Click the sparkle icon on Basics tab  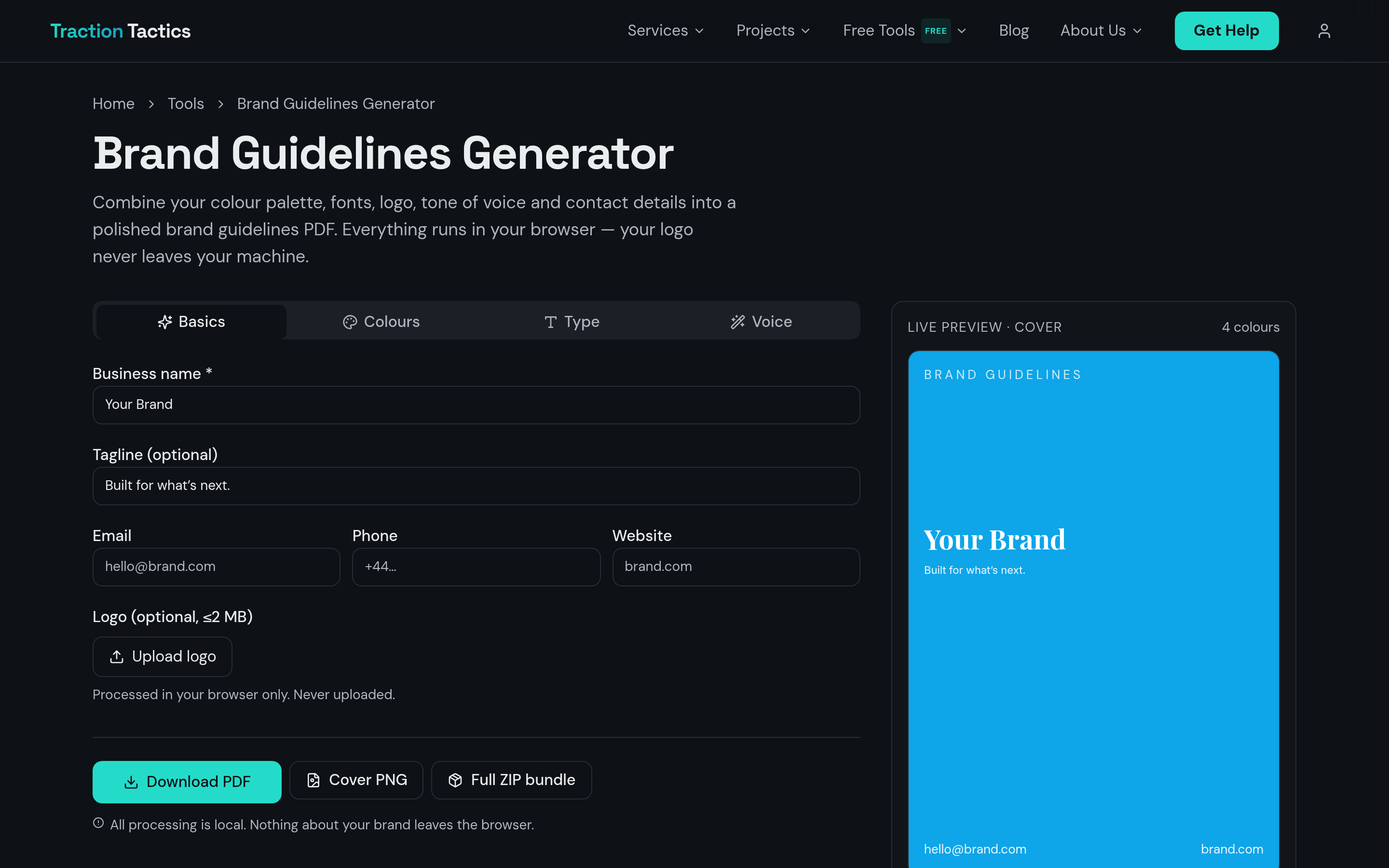pyautogui.click(x=165, y=322)
